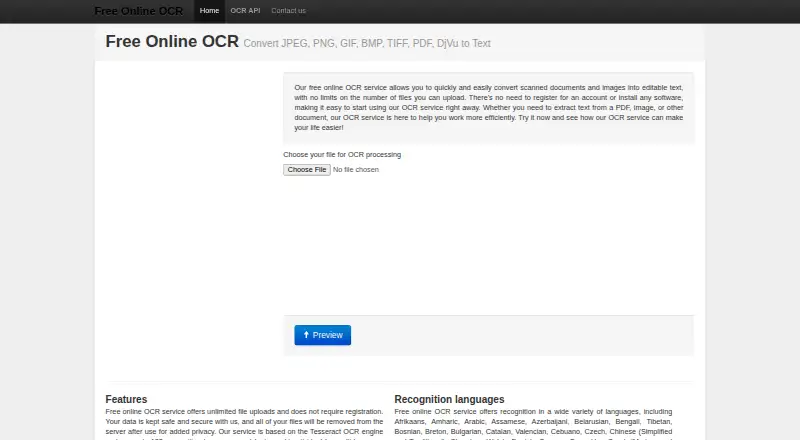Image resolution: width=800 pixels, height=440 pixels.
Task: Click the Features heading
Action: [126, 399]
